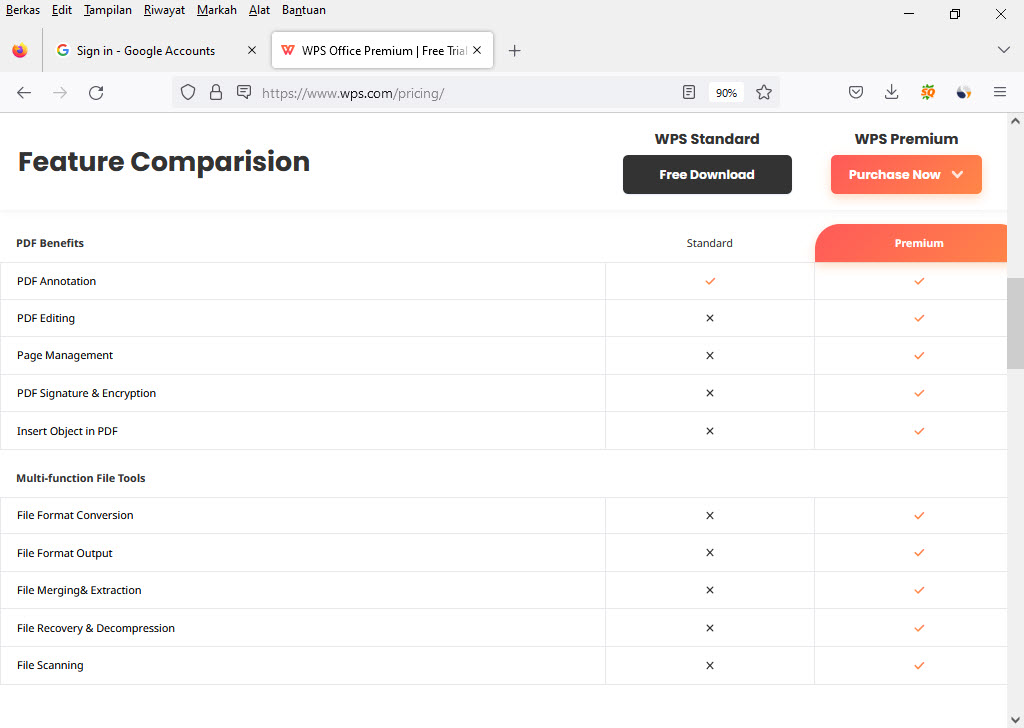Open the Downloads icon in the toolbar

click(891, 92)
